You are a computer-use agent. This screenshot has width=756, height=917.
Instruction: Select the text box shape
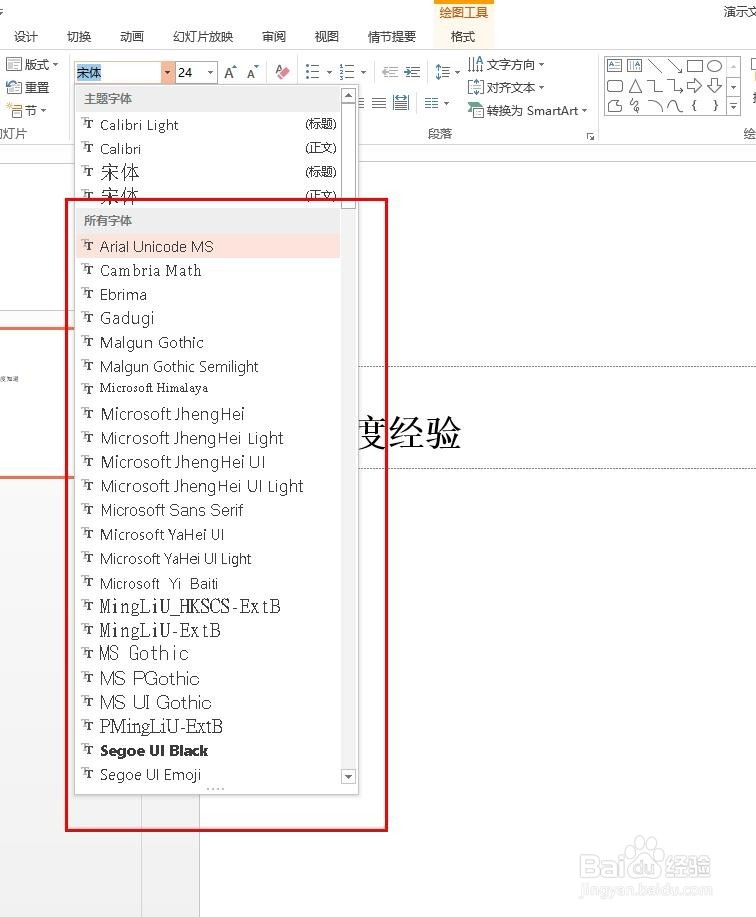614,66
